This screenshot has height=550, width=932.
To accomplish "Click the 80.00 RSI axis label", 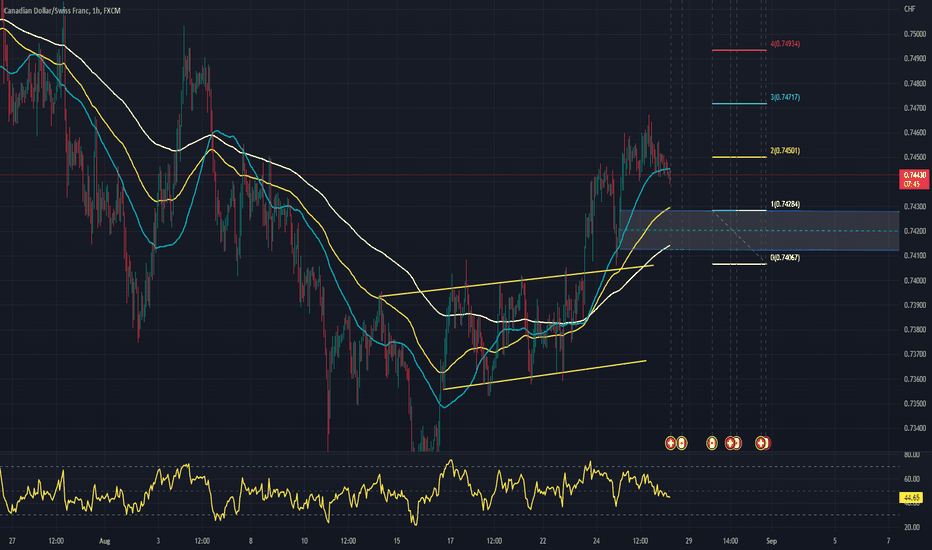I will (x=912, y=455).
